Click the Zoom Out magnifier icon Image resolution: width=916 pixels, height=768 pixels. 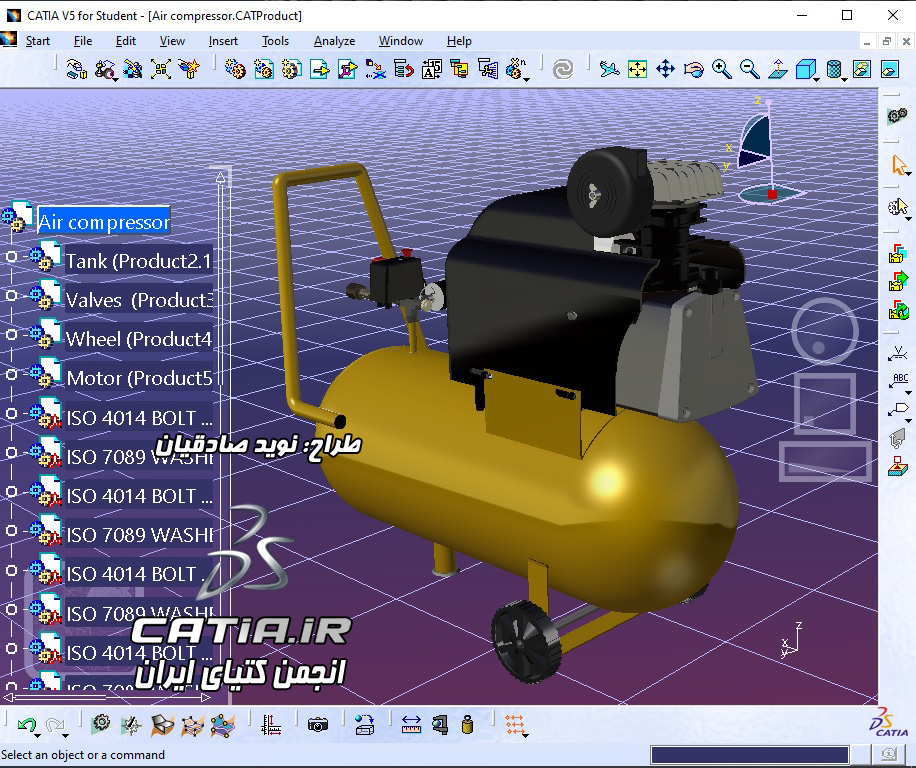click(x=750, y=69)
